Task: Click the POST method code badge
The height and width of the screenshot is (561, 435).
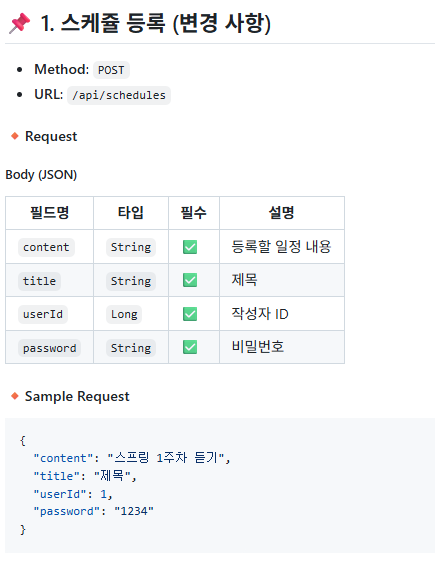Action: 111,70
